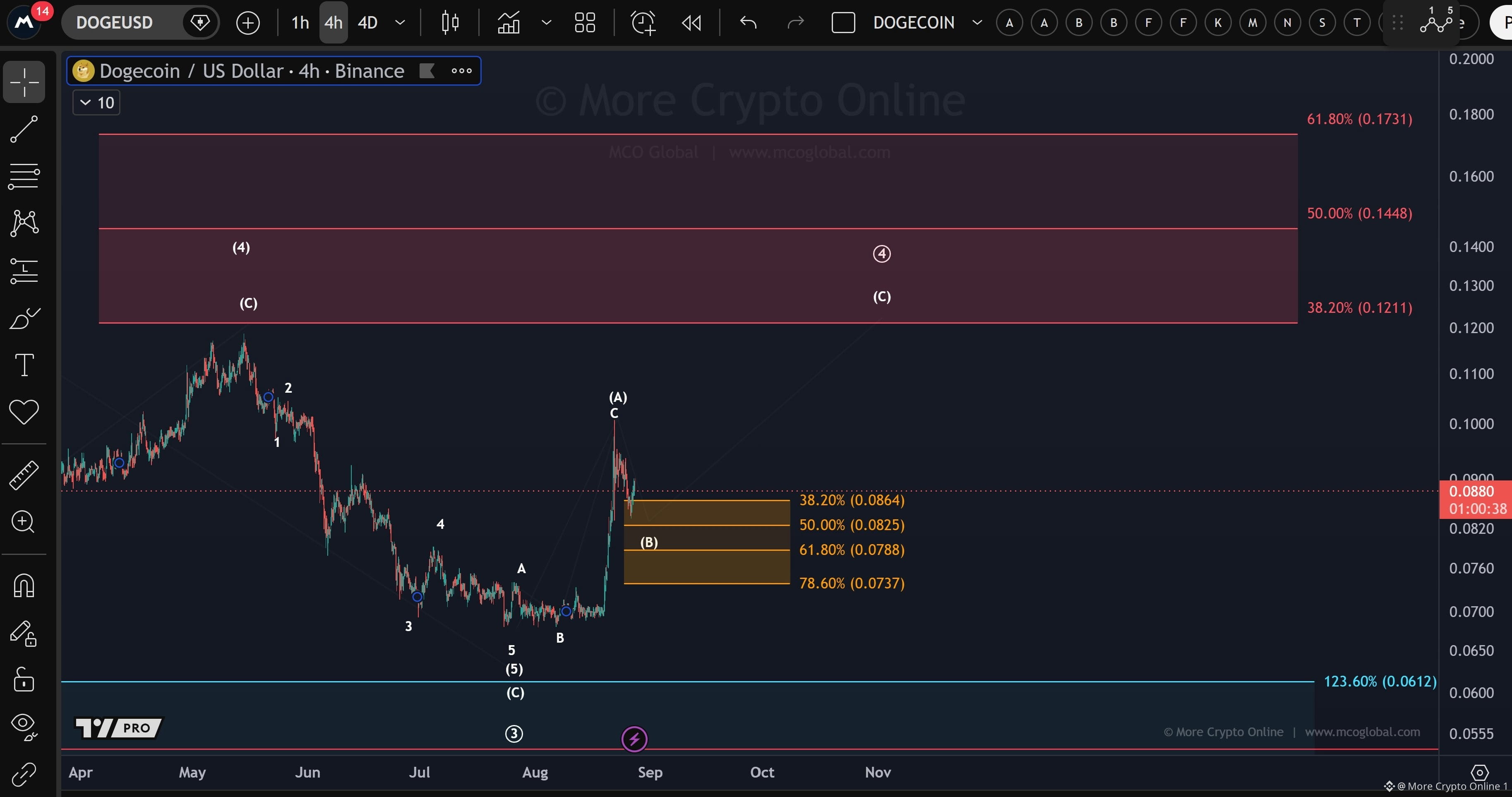This screenshot has height=797, width=1512.
Task: Click the purple lightning event marker
Action: tap(634, 739)
